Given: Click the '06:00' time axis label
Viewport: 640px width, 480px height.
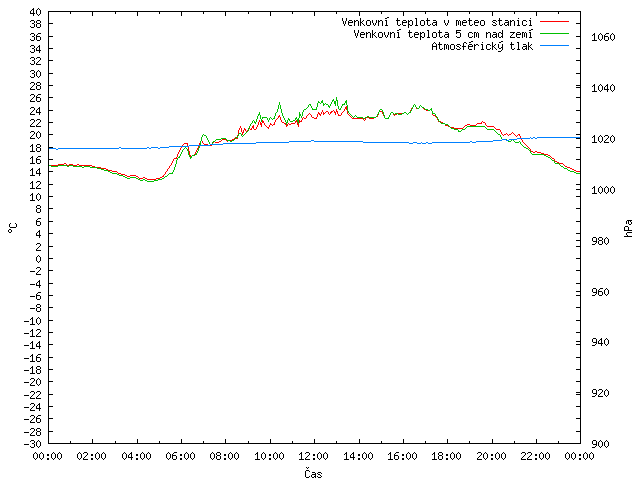Looking at the screenshot, I should 180,456.
